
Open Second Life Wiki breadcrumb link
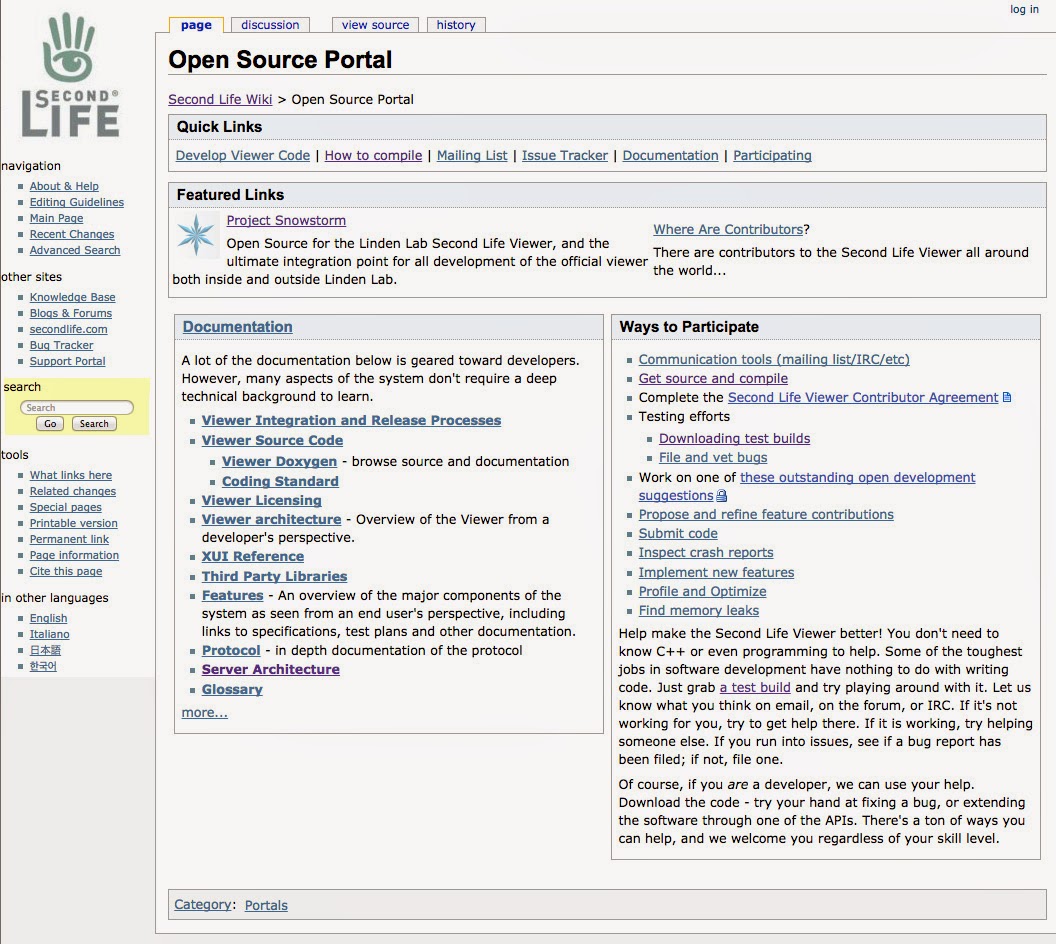click(220, 100)
